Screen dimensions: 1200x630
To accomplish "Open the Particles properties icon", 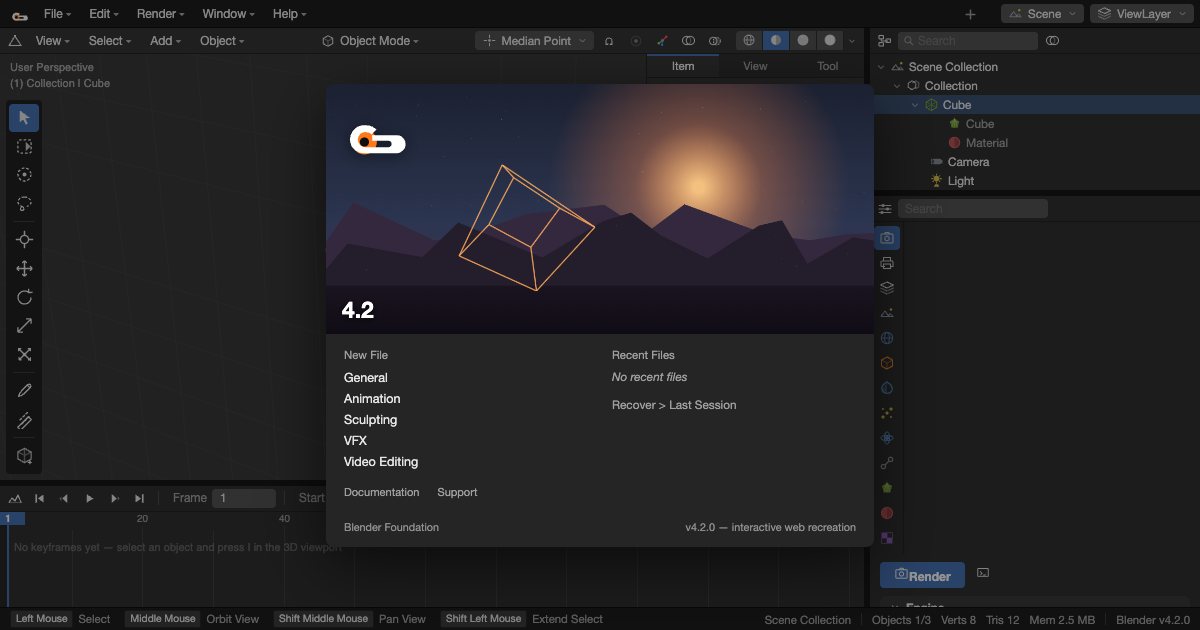I will pos(887,413).
